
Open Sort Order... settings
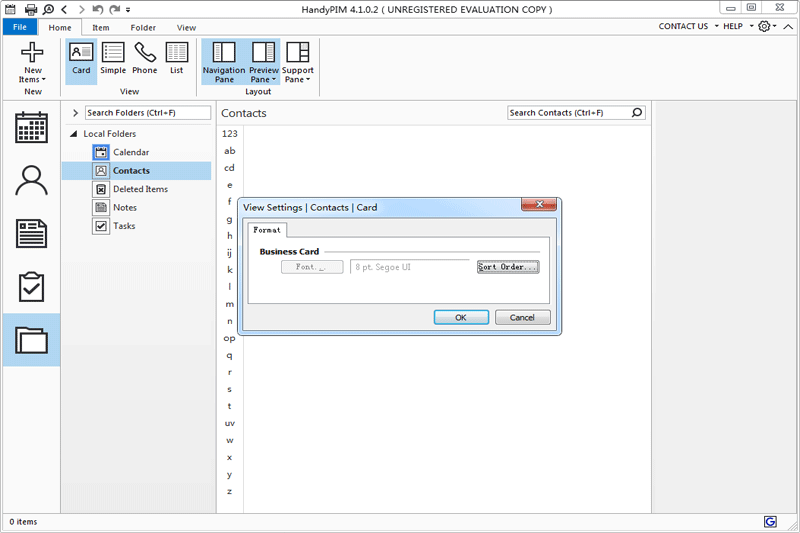(508, 267)
